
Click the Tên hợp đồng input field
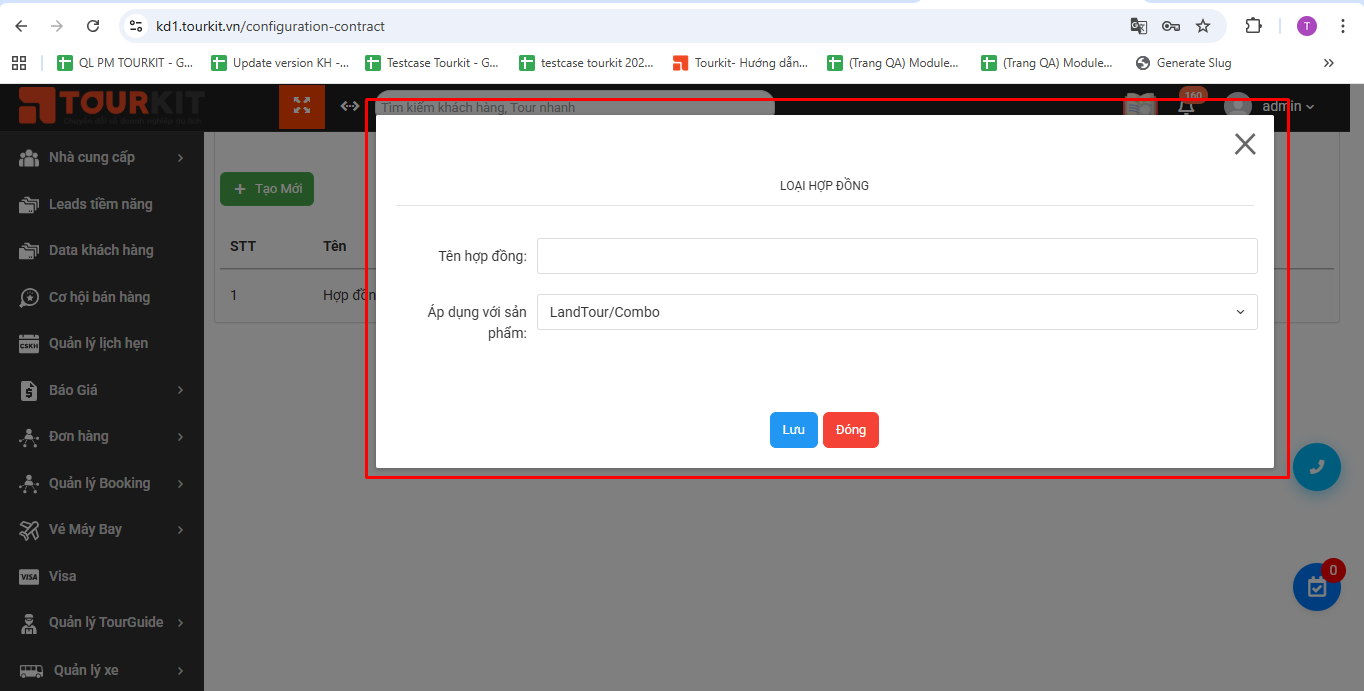[x=896, y=256]
